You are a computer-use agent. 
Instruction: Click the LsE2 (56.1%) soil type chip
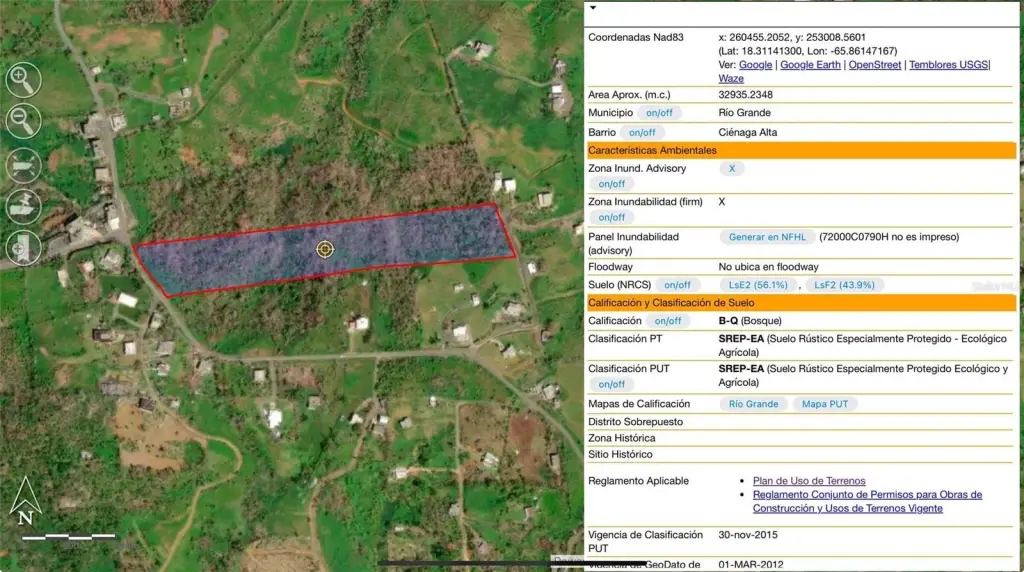pyautogui.click(x=758, y=285)
